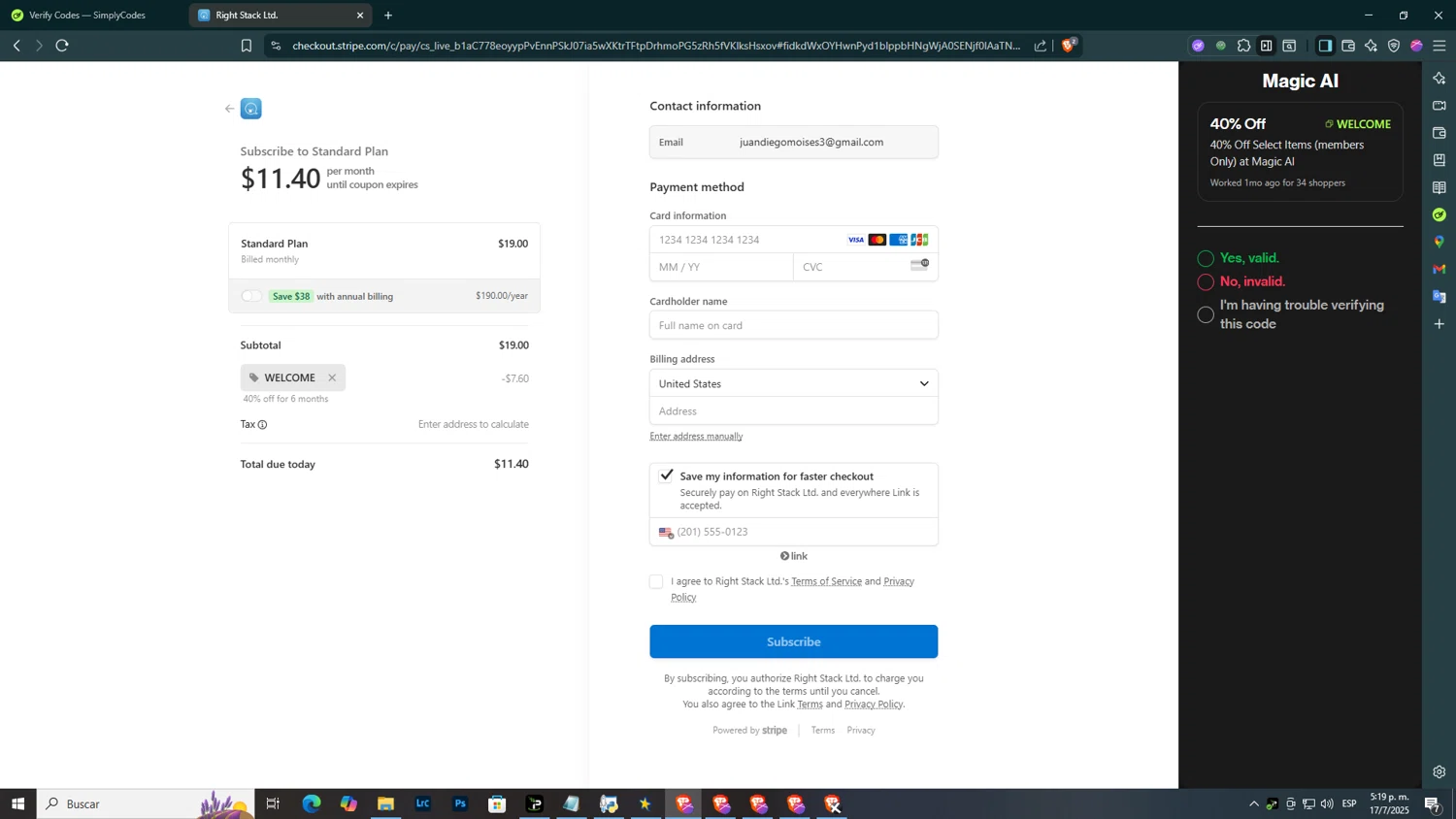Check Save my information for faster checkout
The height and width of the screenshot is (819, 1456).
666,475
